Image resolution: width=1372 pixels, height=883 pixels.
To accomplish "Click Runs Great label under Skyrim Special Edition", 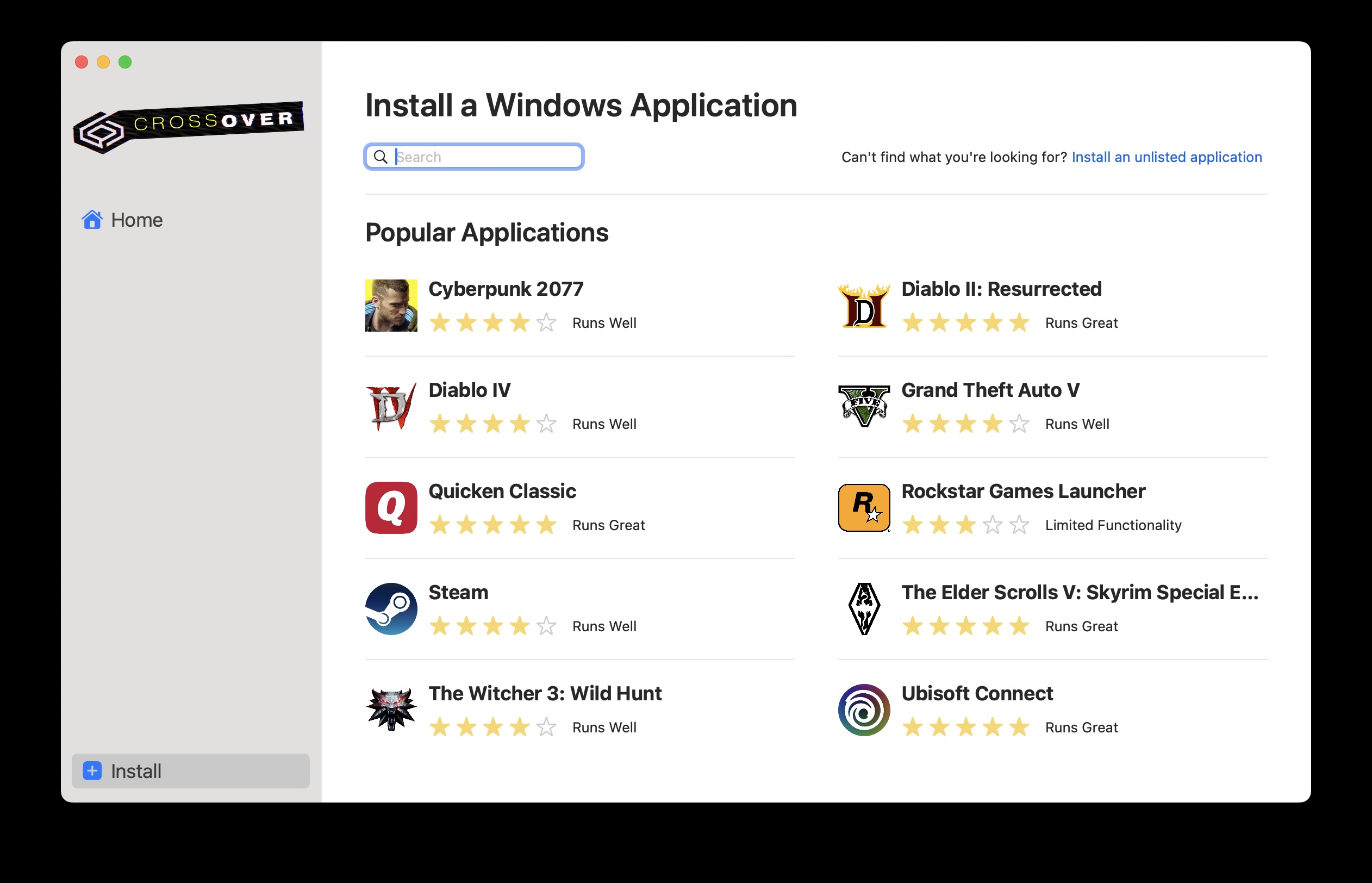I will tap(1081, 626).
